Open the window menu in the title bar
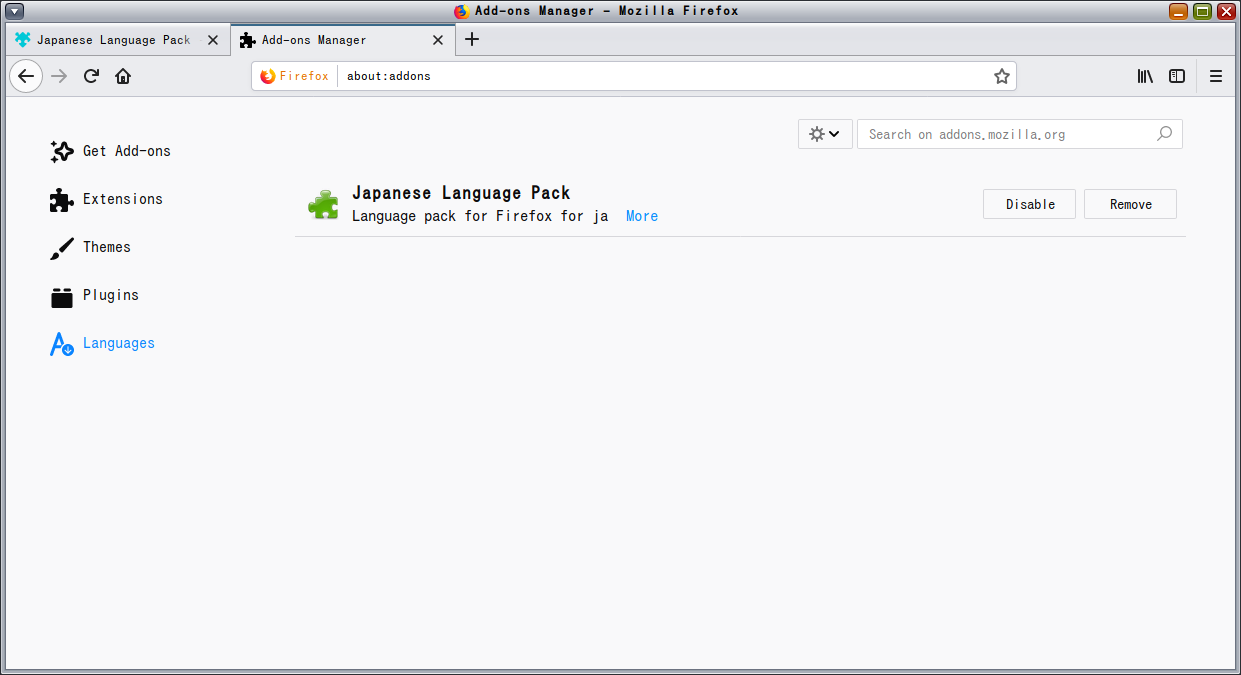The height and width of the screenshot is (675, 1241). 14,11
